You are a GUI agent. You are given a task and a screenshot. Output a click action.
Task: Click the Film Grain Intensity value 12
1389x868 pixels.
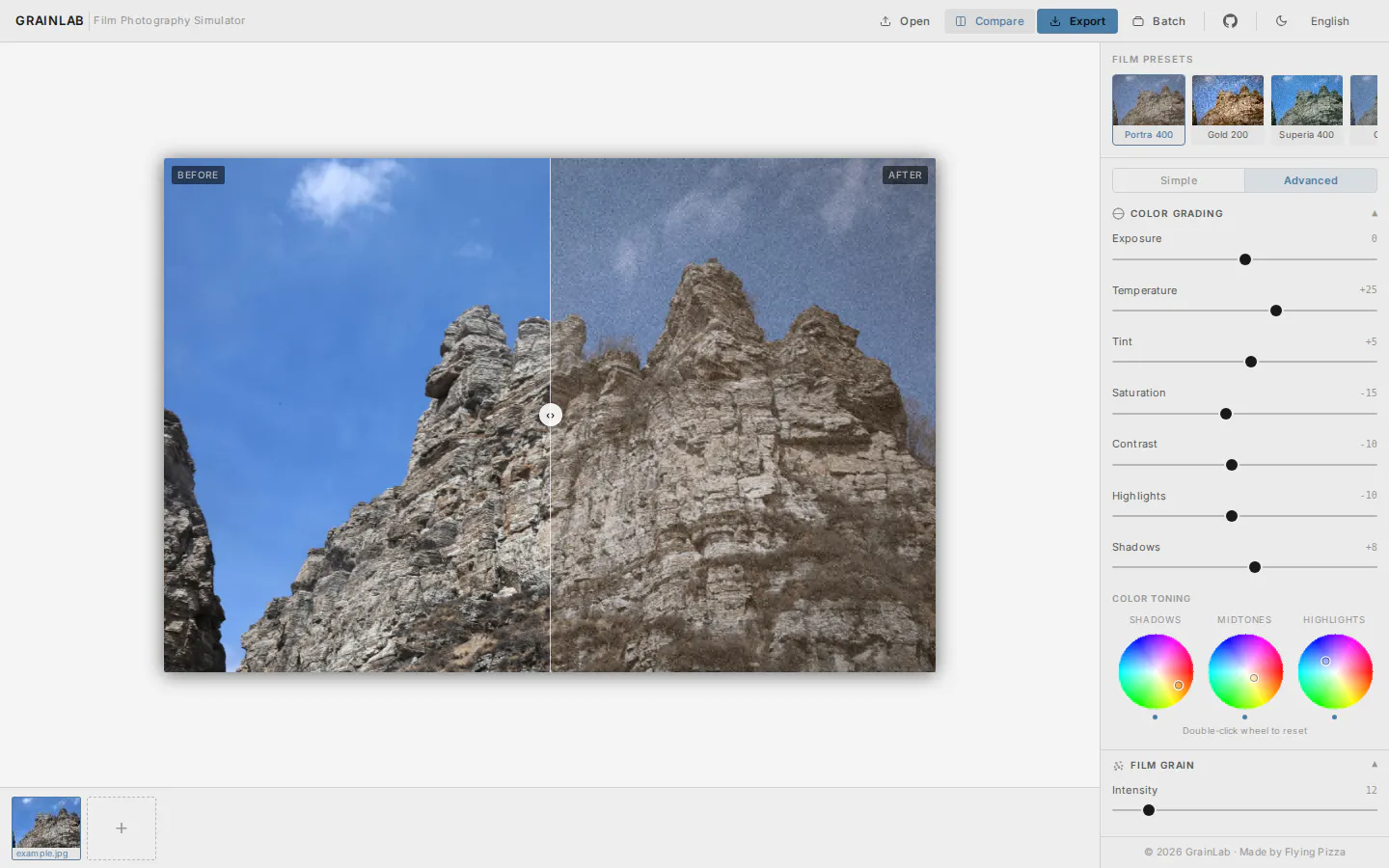point(1372,791)
